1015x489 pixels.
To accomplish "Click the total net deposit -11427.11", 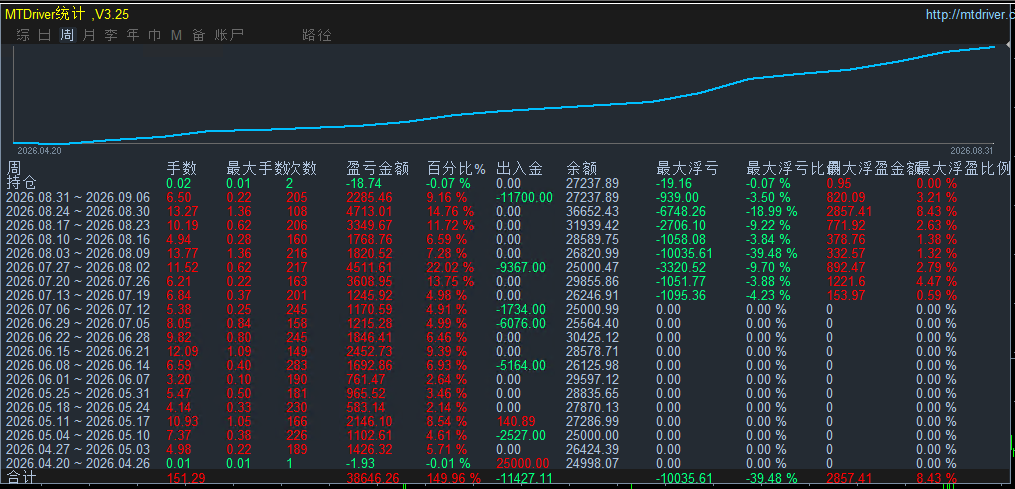I will point(524,479).
